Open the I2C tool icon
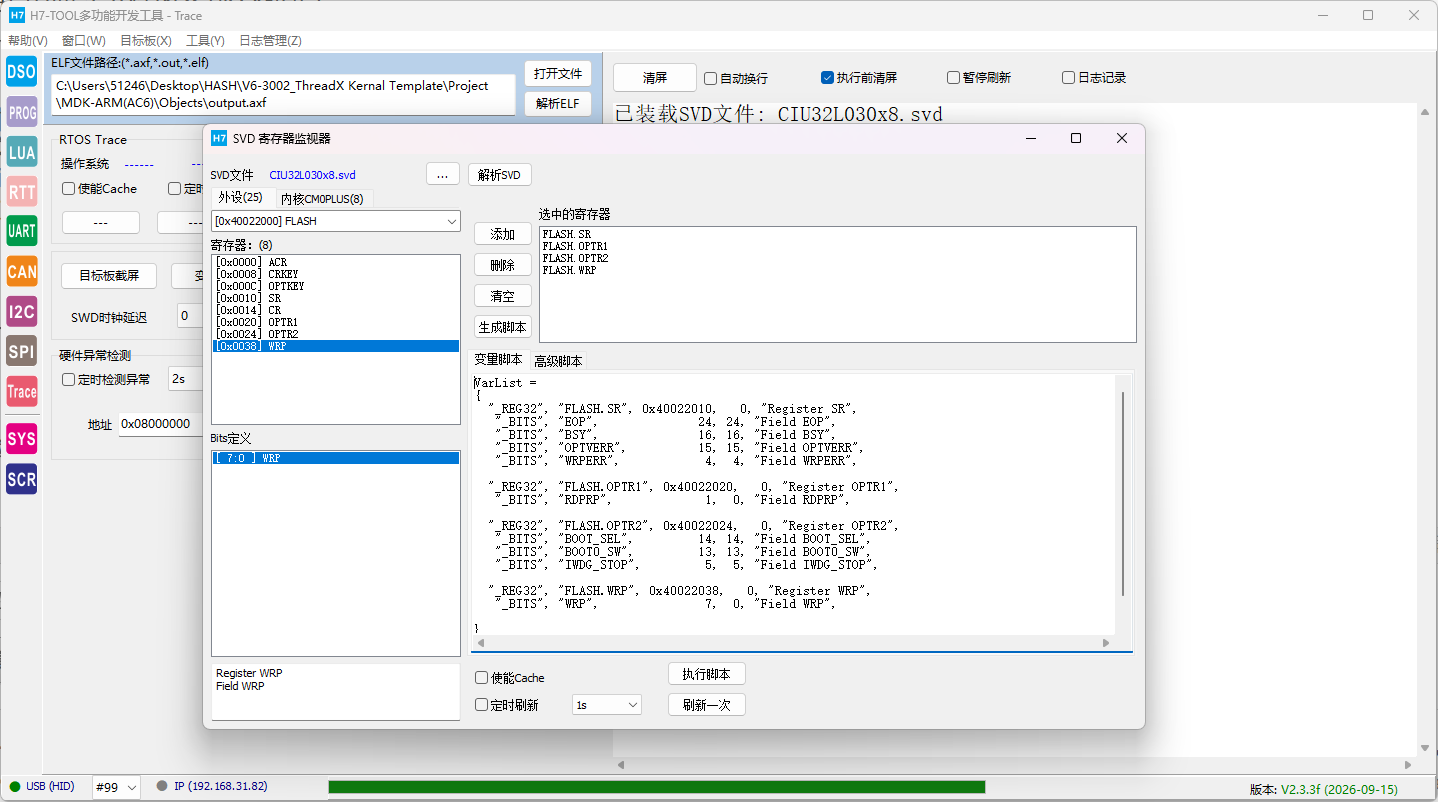 (x=21, y=312)
